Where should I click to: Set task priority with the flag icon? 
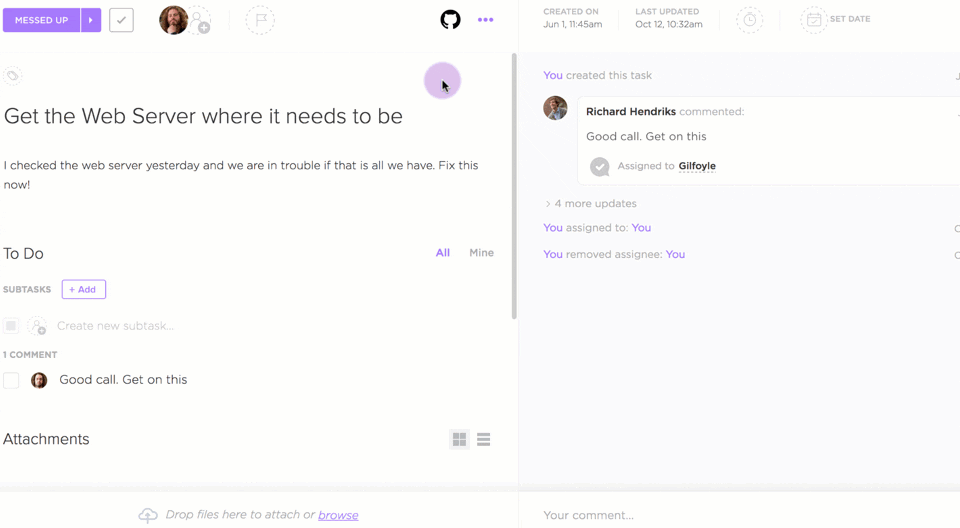(260, 20)
